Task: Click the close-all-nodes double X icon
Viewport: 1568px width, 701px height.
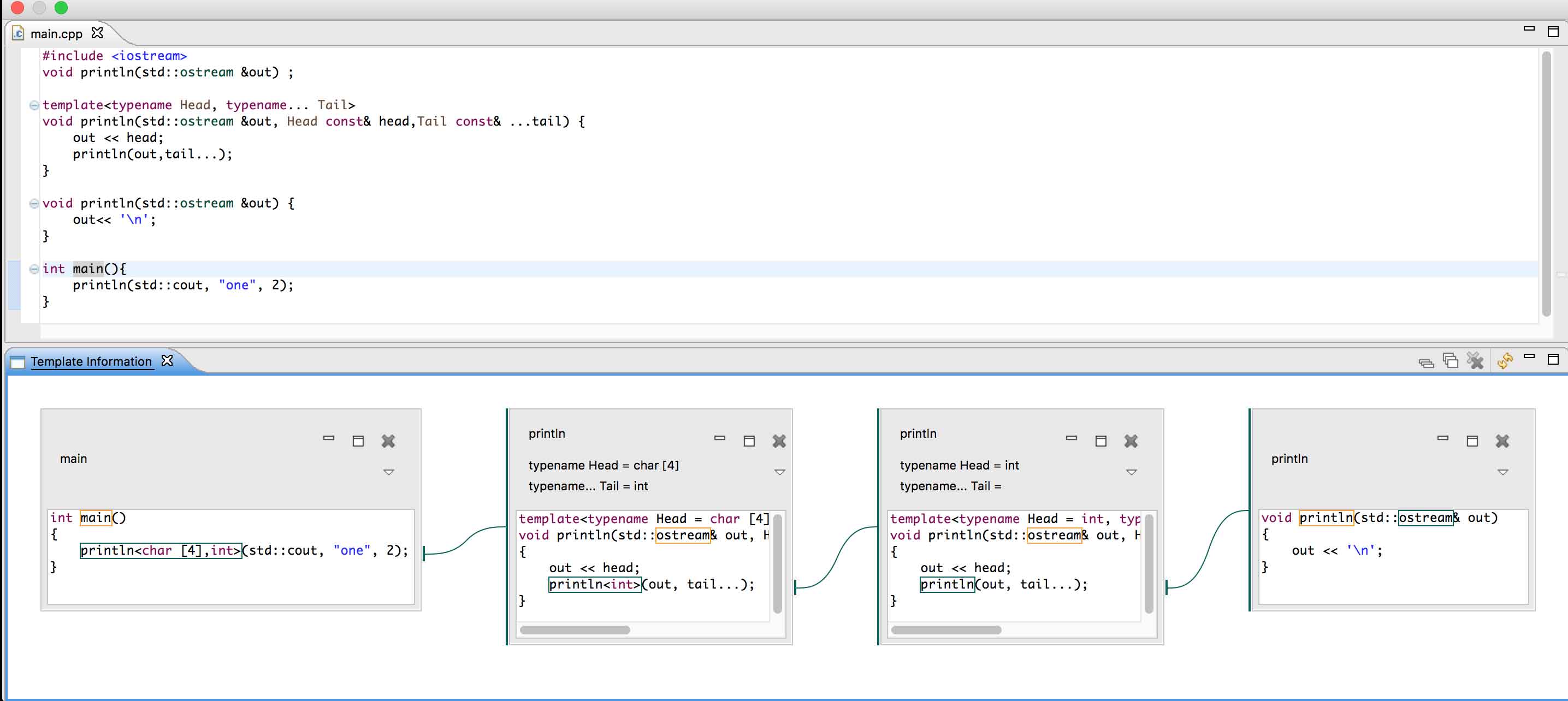Action: tap(1475, 361)
